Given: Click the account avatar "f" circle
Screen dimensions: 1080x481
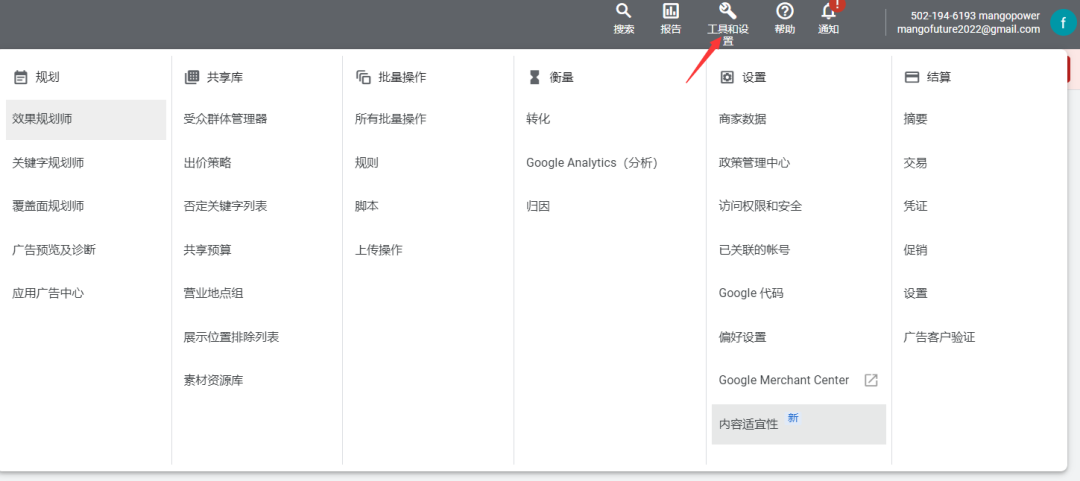Looking at the screenshot, I should point(1063,22).
